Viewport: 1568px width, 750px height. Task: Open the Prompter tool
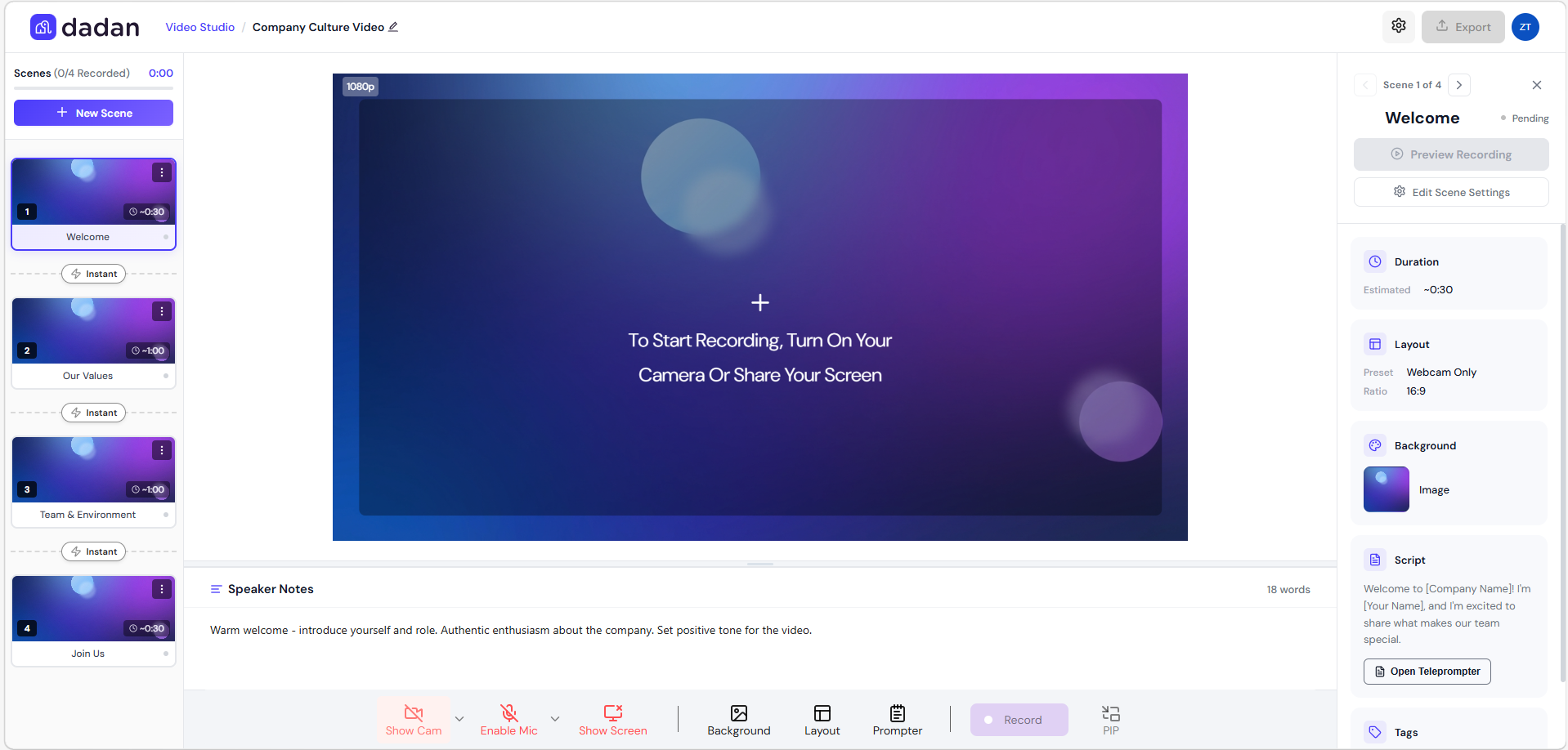click(897, 720)
